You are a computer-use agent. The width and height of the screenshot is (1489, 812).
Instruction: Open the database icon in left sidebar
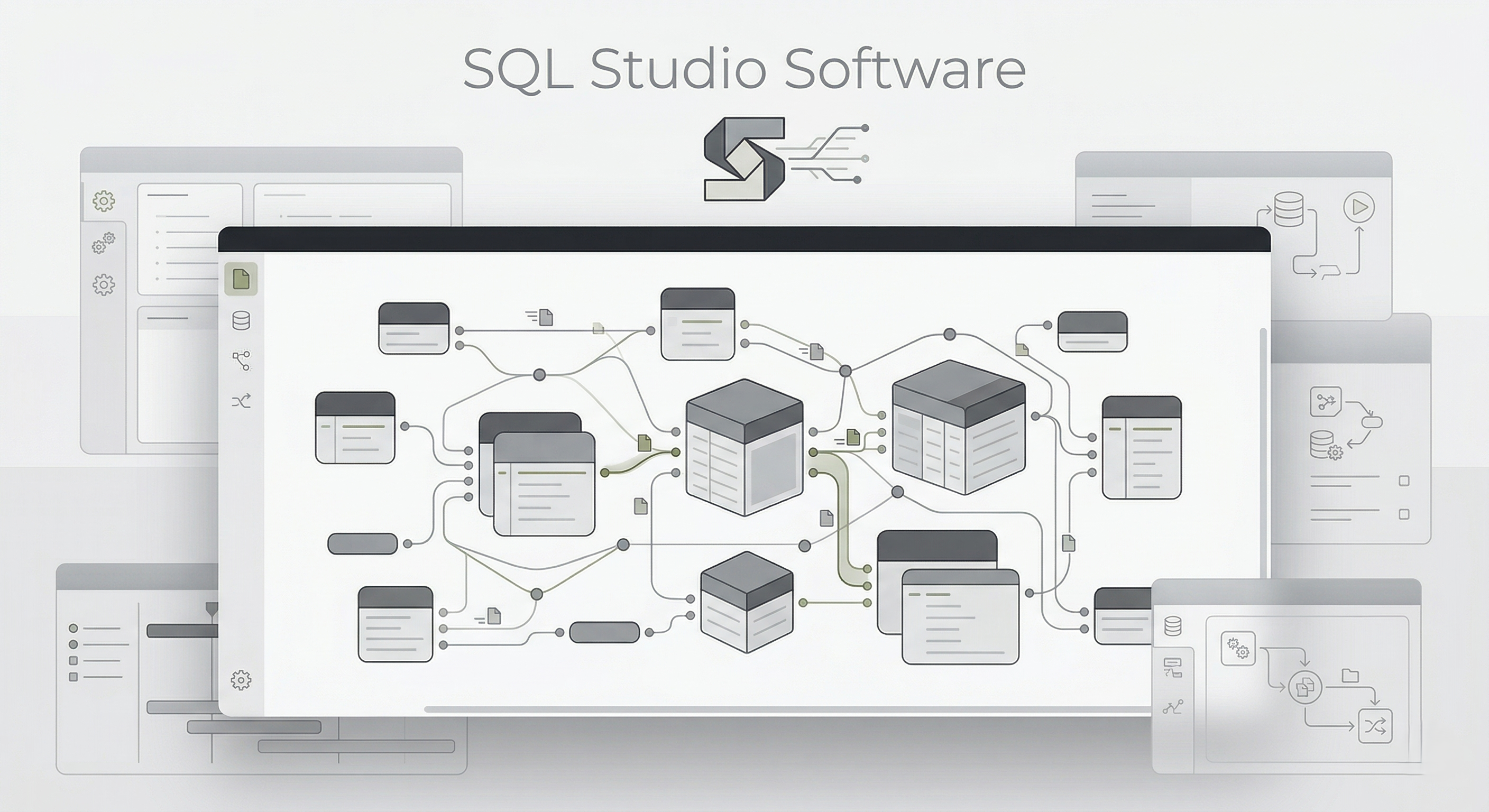click(x=241, y=320)
